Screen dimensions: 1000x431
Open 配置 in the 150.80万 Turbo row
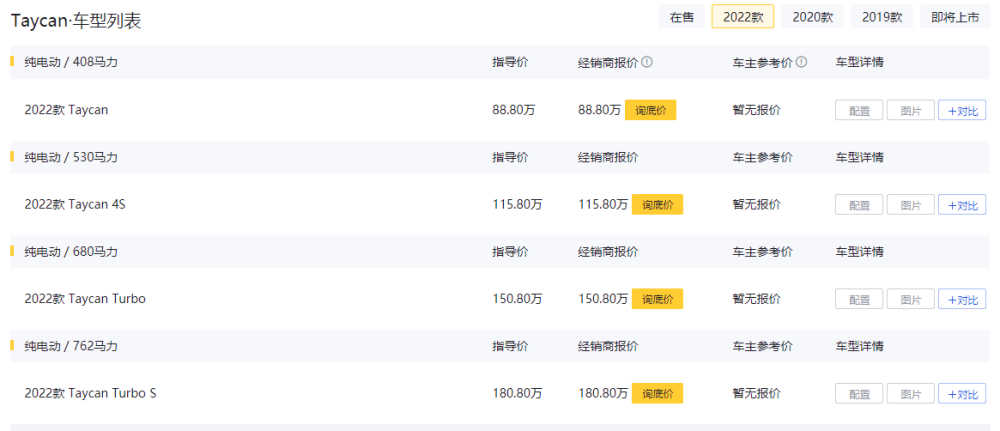tap(859, 299)
